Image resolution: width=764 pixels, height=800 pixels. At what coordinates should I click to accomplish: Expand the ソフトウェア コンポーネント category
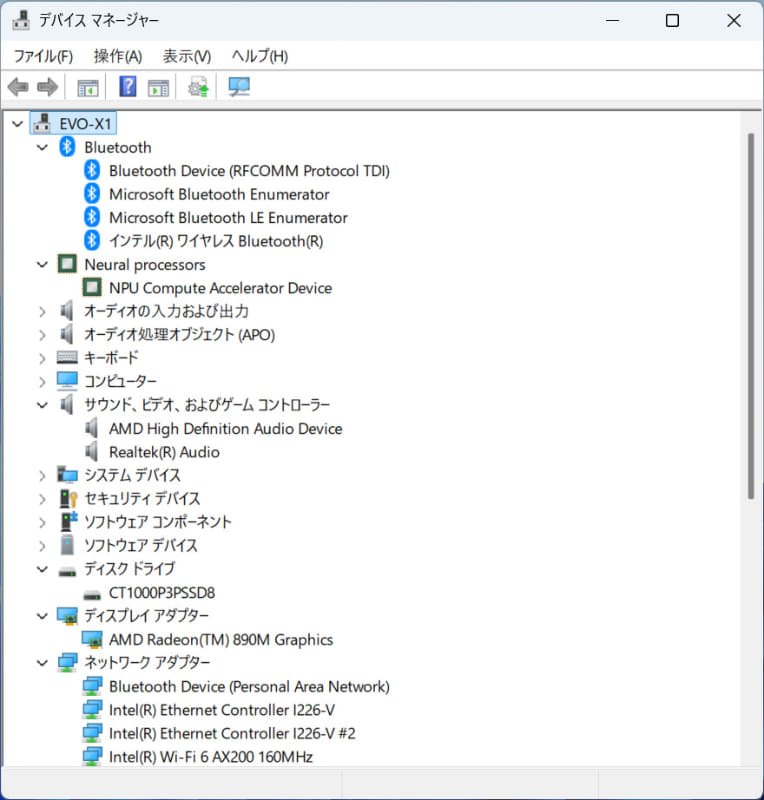42,522
